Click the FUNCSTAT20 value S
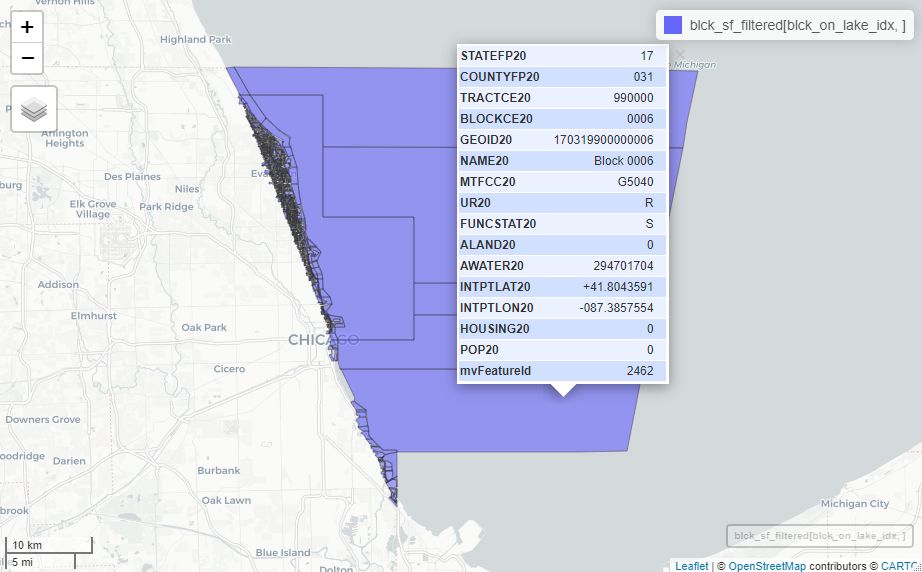 tap(649, 224)
